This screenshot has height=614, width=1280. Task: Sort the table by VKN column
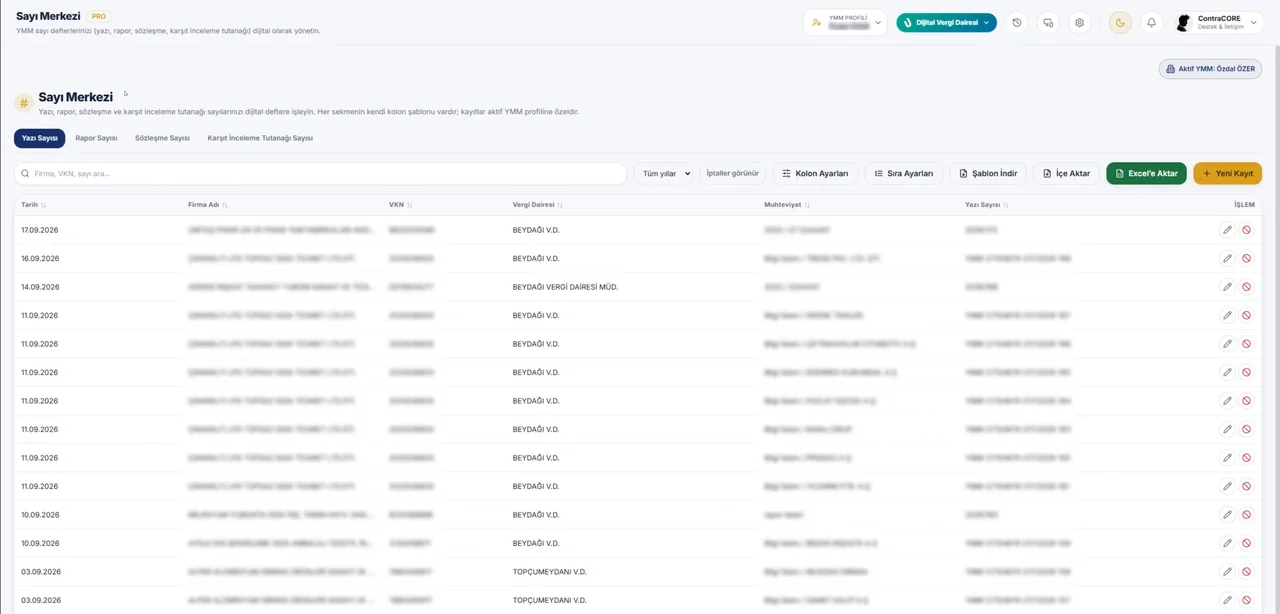tap(400, 205)
